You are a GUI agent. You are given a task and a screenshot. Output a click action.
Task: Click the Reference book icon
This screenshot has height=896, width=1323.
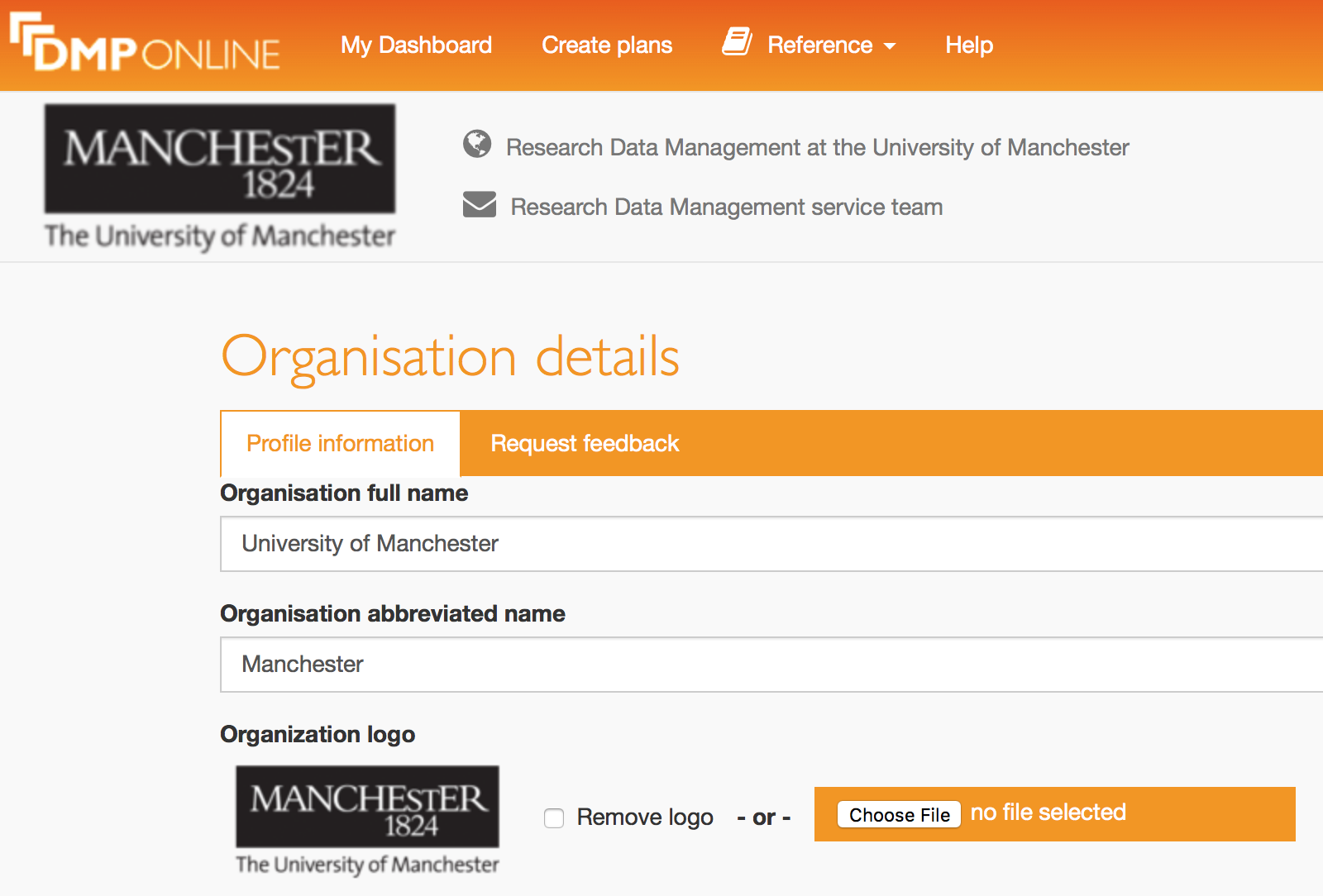(737, 42)
